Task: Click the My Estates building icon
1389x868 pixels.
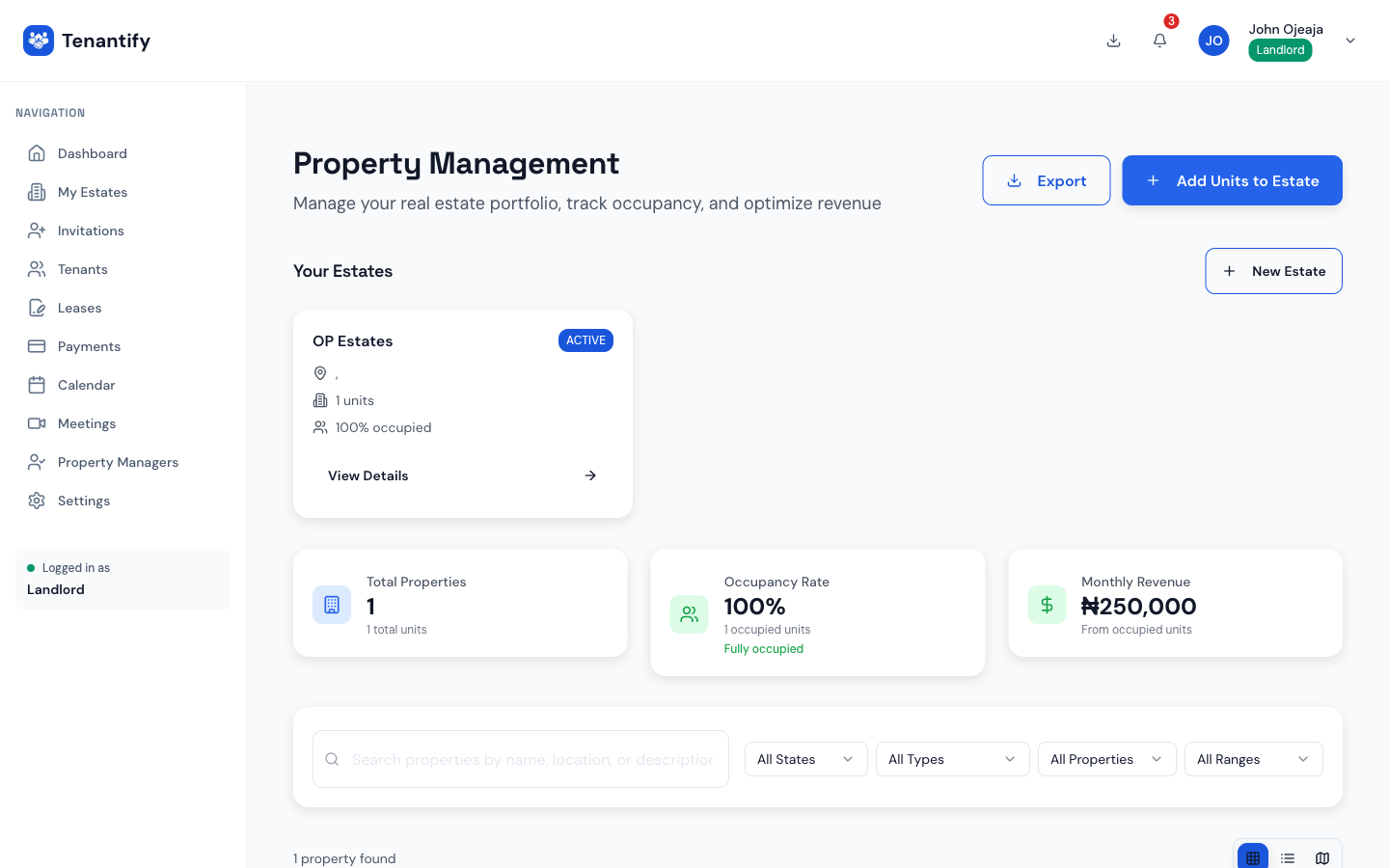Action: pos(37,192)
